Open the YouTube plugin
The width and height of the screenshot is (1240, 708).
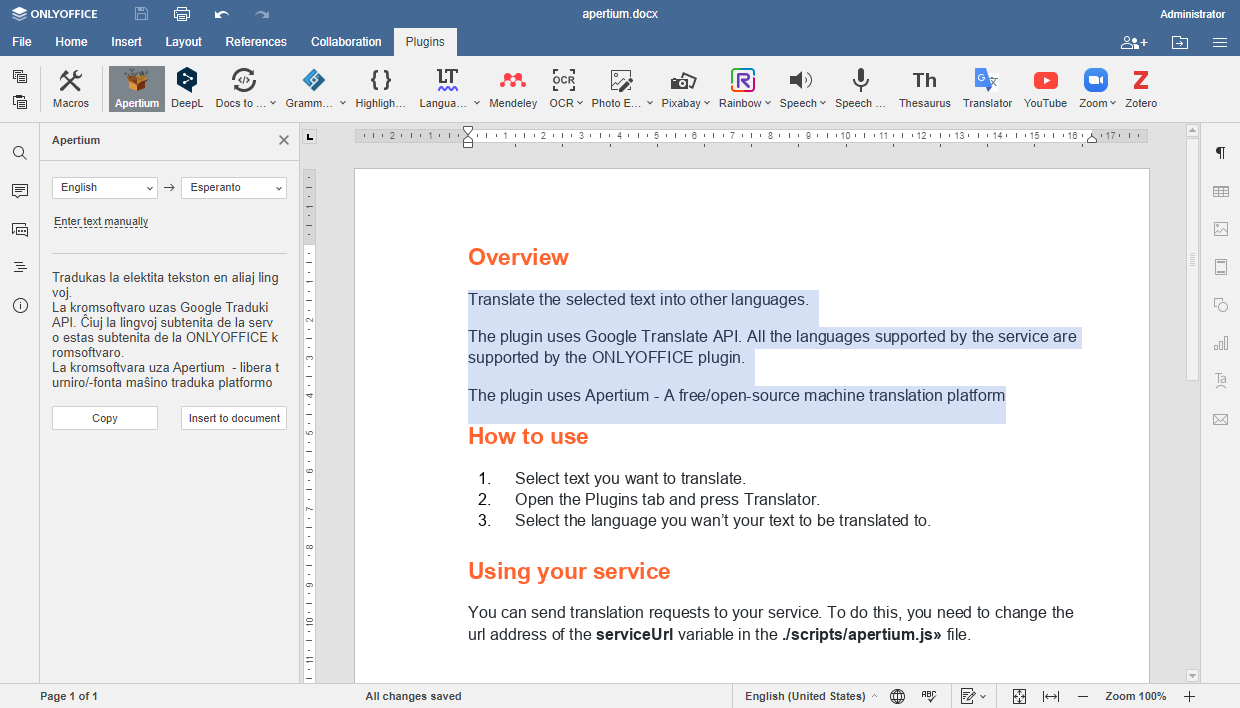point(1045,88)
